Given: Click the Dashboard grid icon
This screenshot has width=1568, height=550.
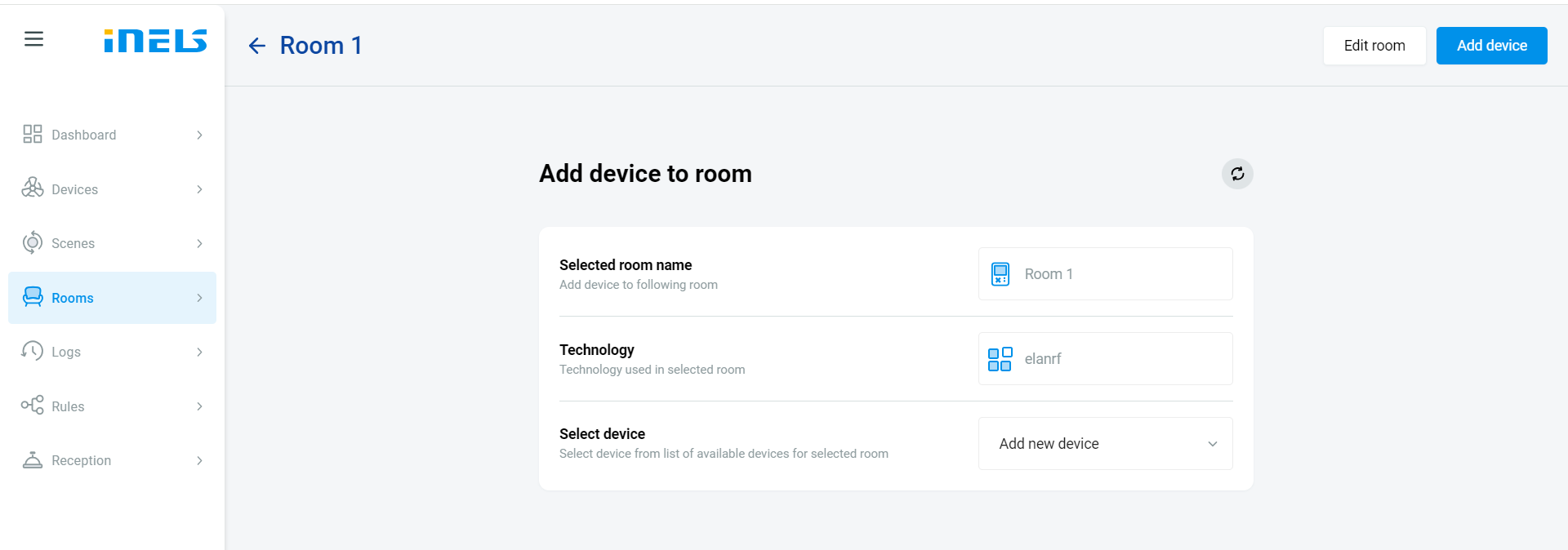Looking at the screenshot, I should (x=33, y=135).
